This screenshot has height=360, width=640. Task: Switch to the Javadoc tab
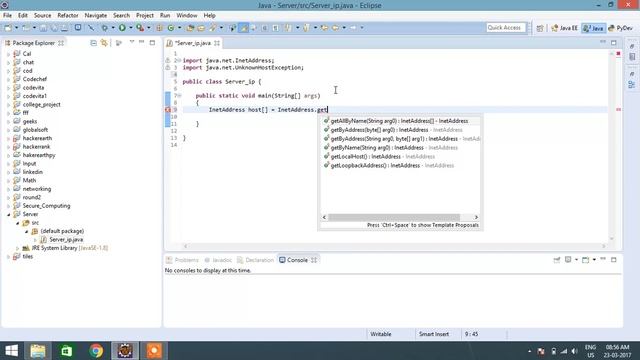[218, 260]
